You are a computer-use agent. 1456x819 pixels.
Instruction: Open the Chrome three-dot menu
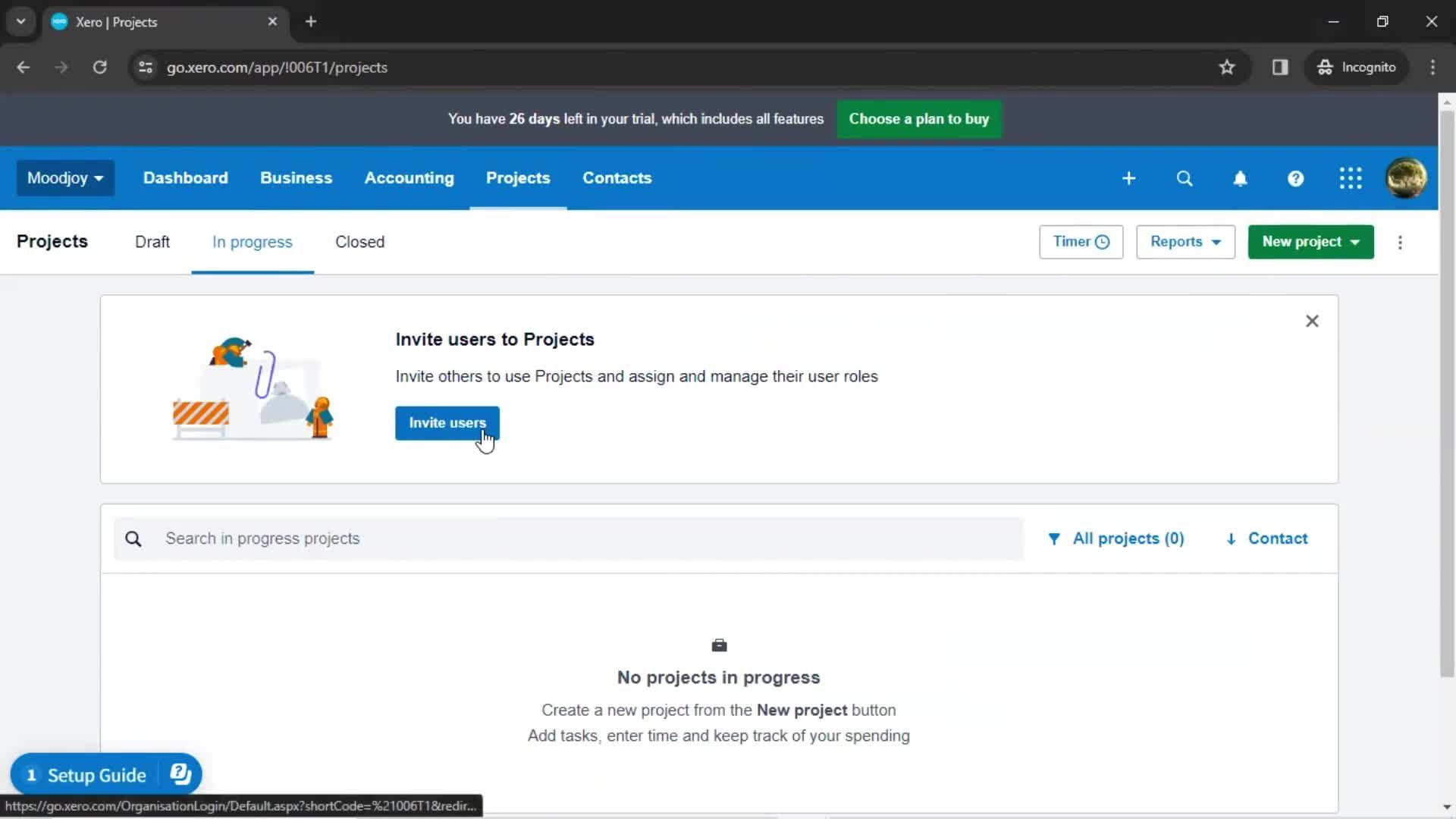point(1432,67)
